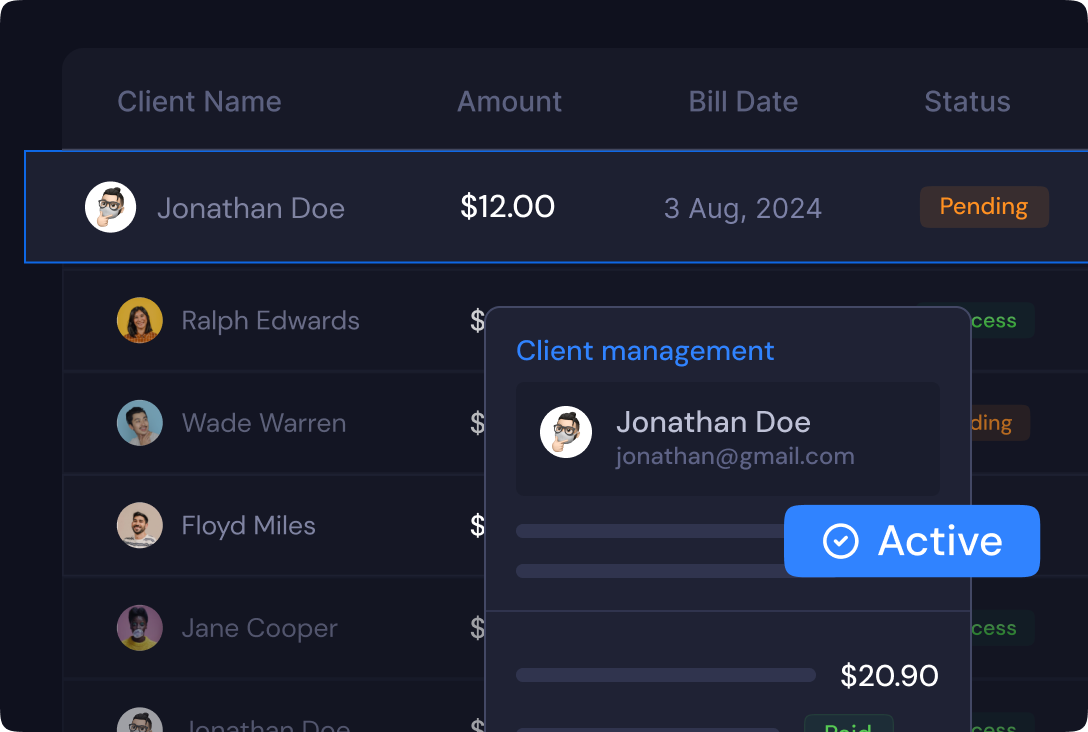
Task: Sort by the Amount column header
Action: coord(509,102)
